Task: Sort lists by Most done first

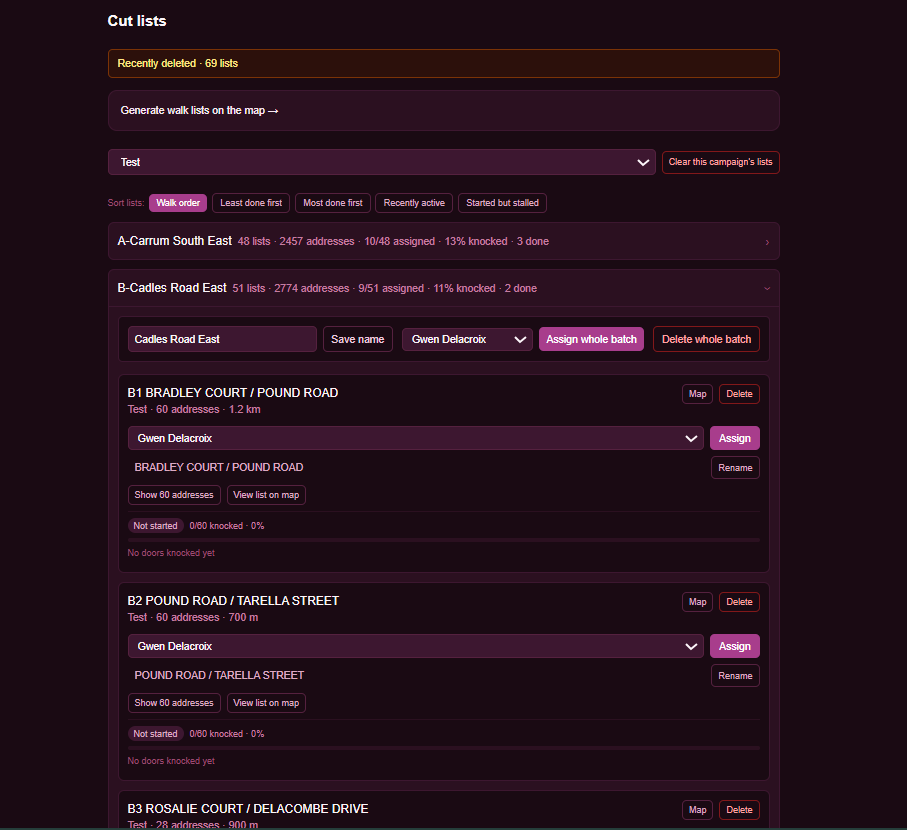Action: point(333,203)
